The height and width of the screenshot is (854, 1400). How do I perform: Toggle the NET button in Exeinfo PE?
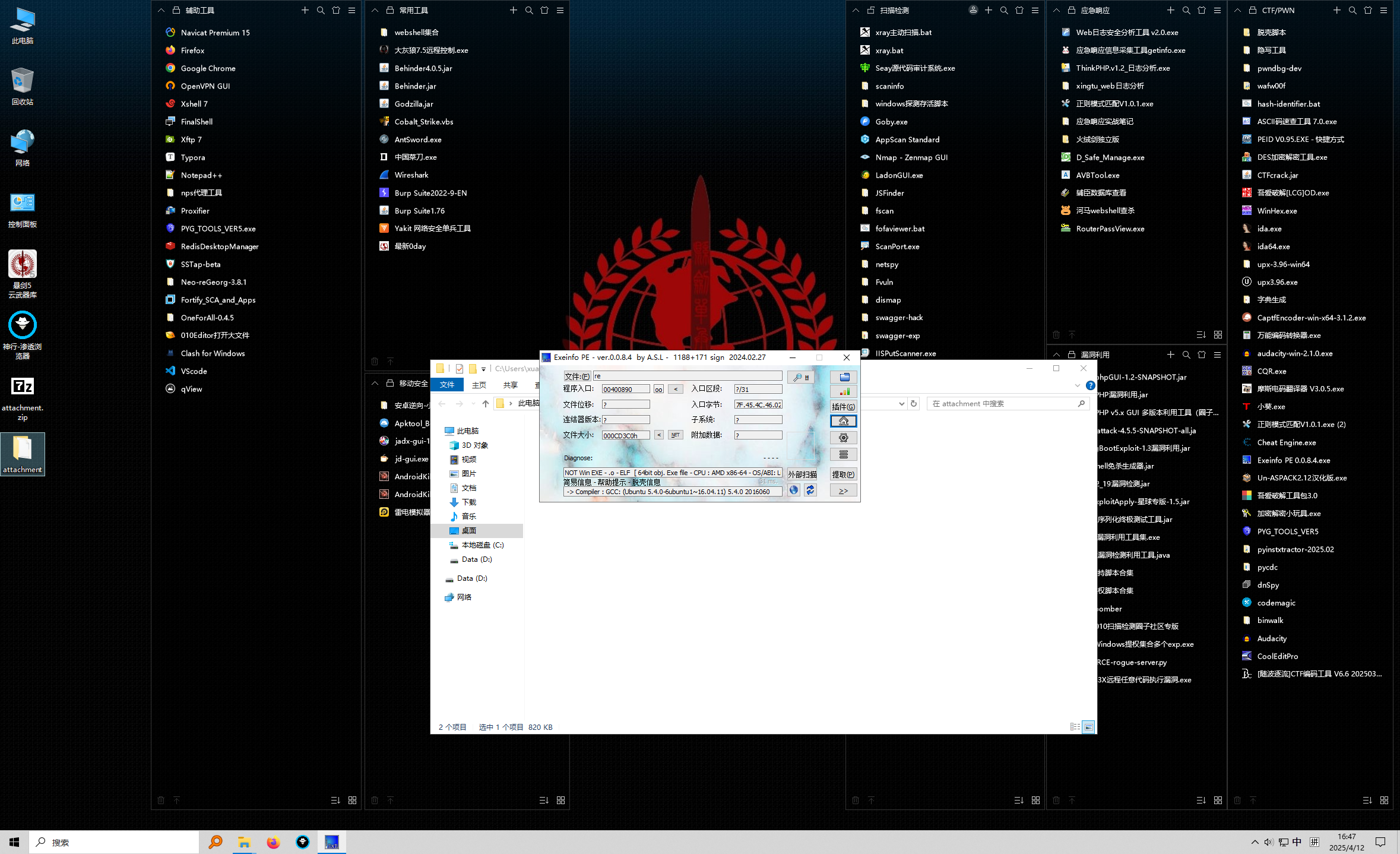[x=676, y=435]
